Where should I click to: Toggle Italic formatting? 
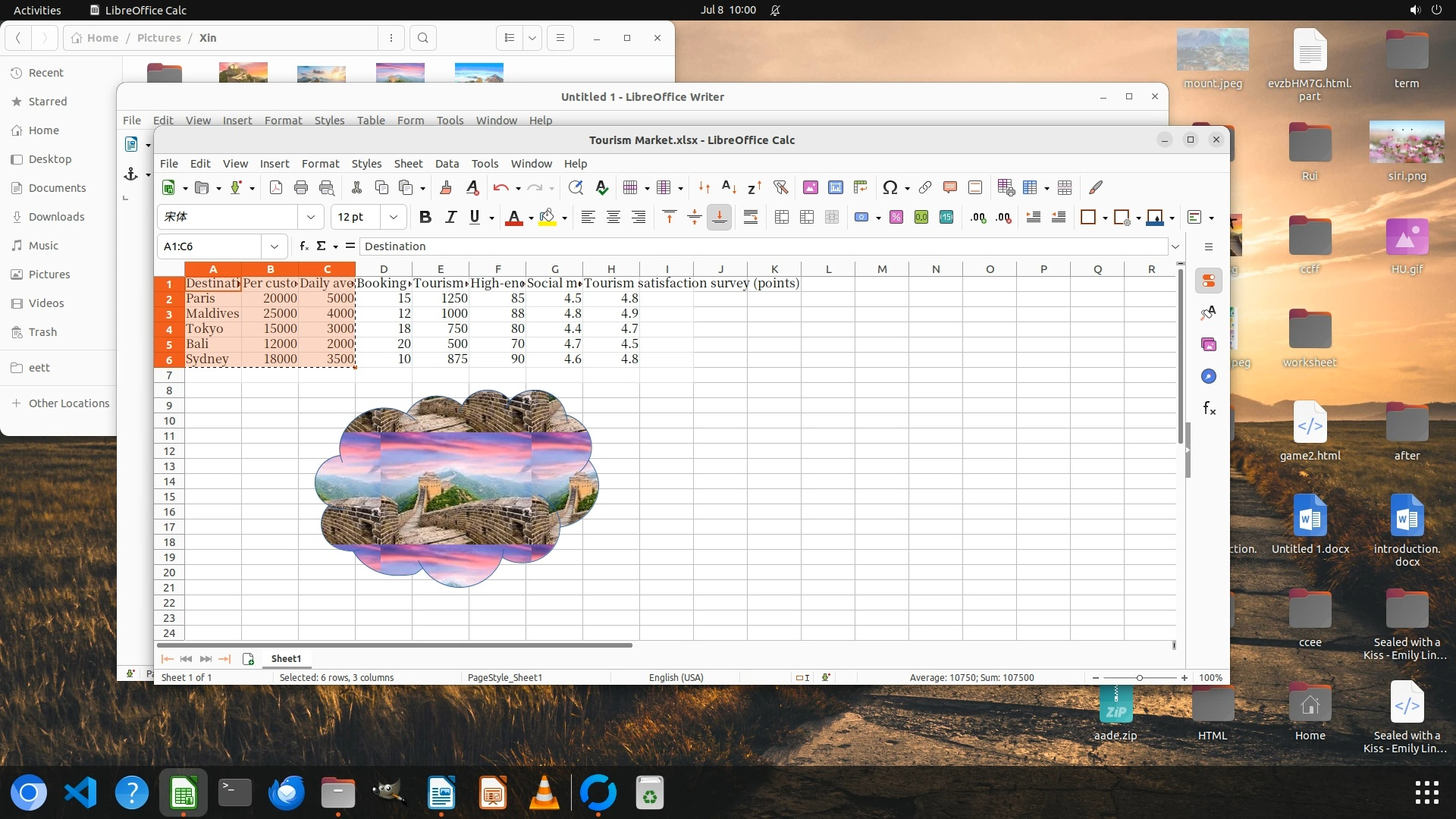450,218
